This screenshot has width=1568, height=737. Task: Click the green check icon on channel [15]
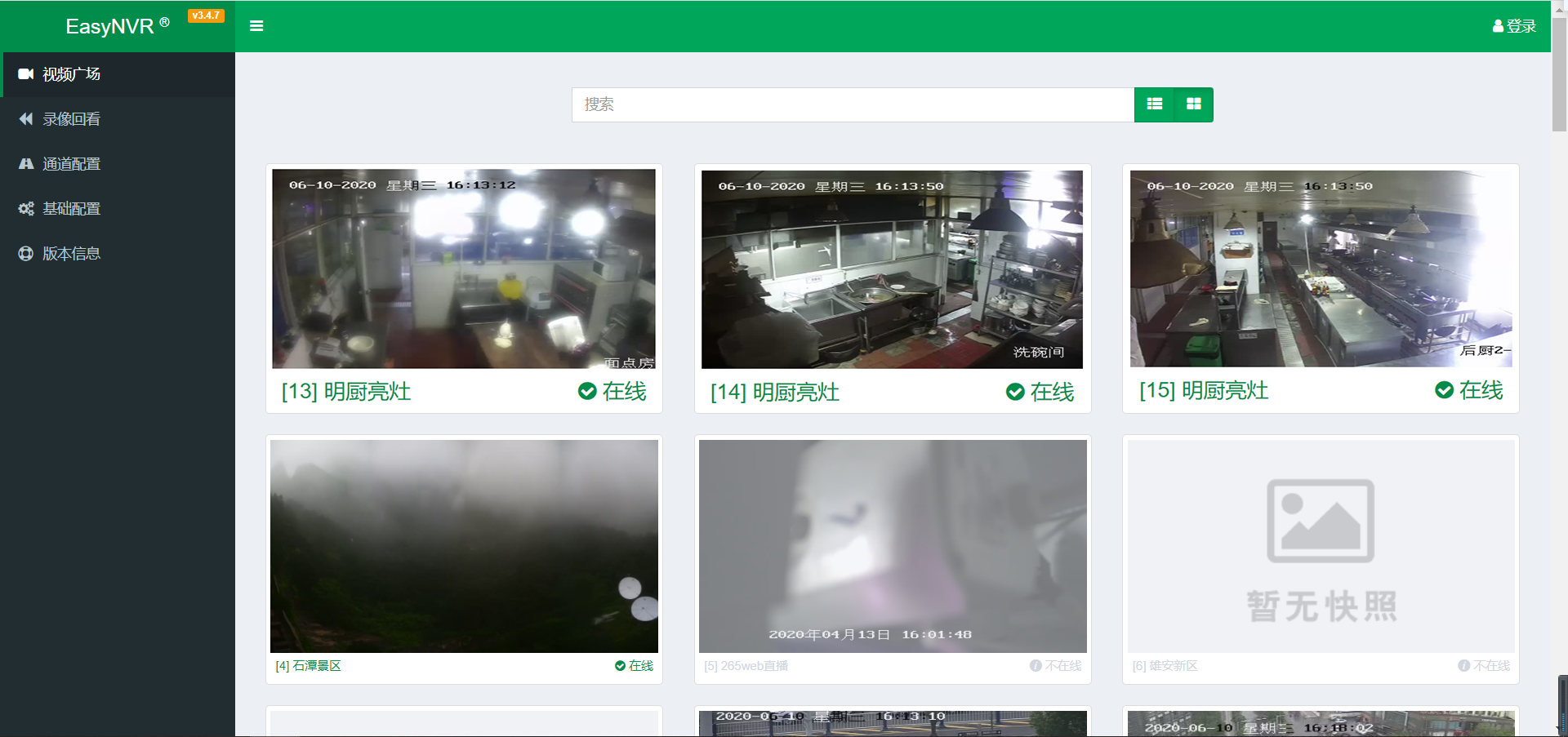1444,390
